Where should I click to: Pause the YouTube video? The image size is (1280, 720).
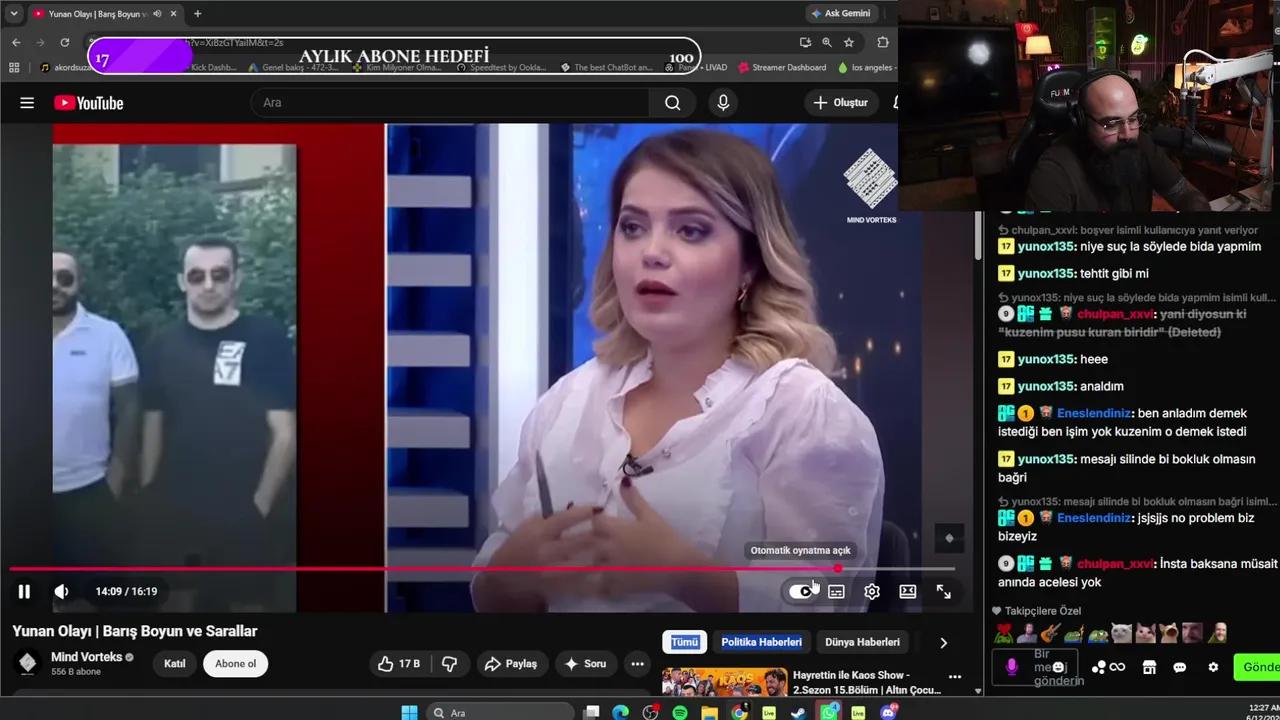(x=24, y=591)
